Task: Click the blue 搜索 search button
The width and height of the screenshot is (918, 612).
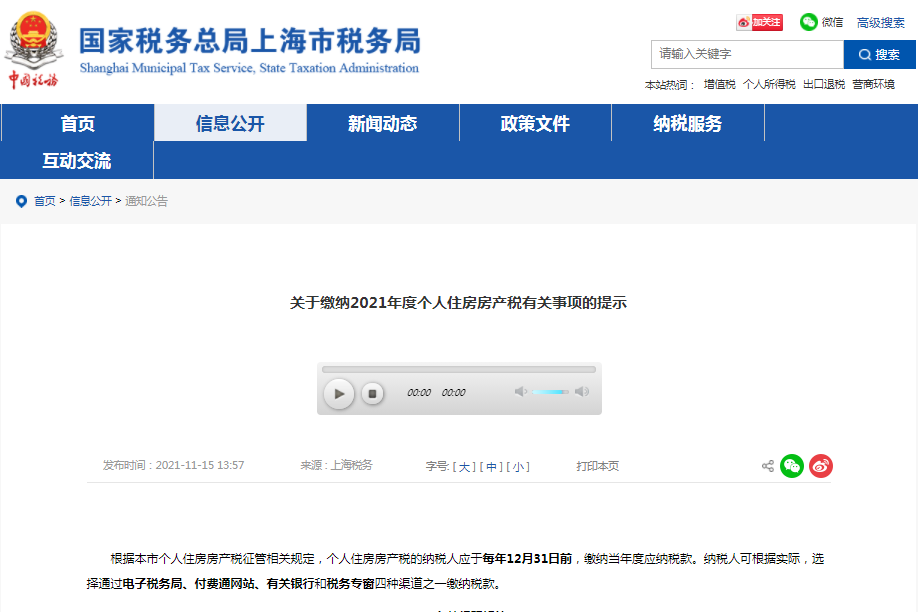Action: [879, 54]
